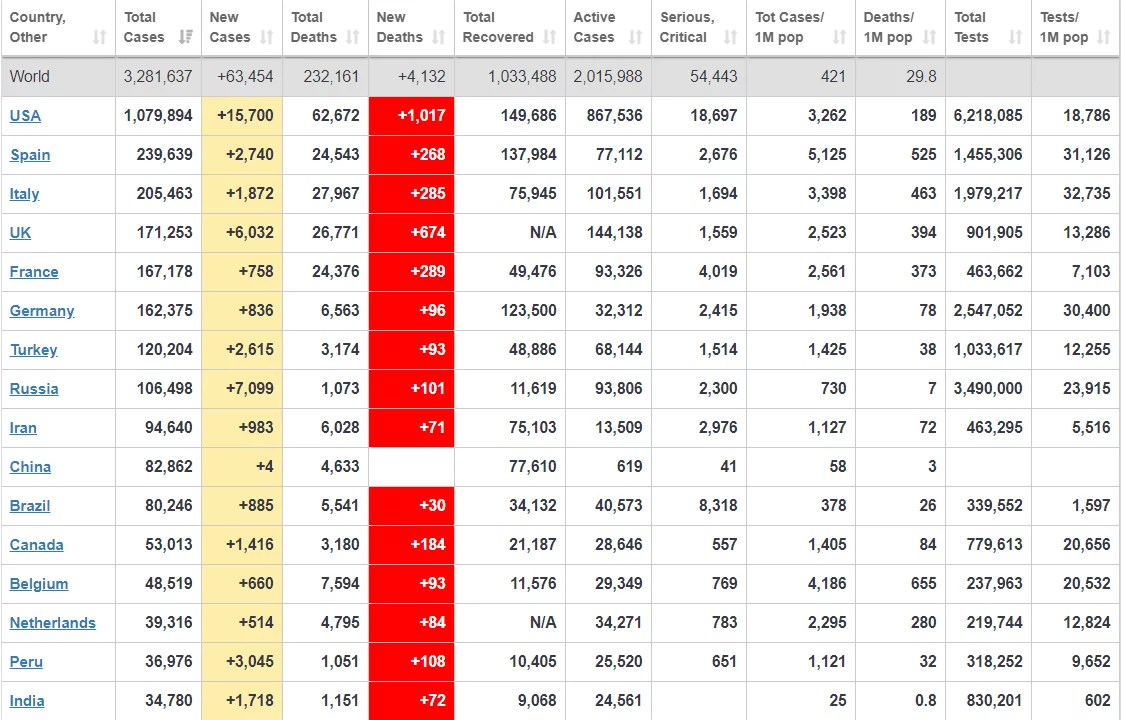The height and width of the screenshot is (720, 1122).
Task: Select France total cases 167,178
Action: point(165,272)
